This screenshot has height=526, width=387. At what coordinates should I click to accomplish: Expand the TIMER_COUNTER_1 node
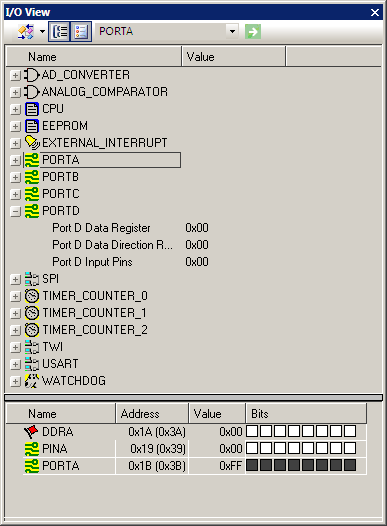pos(15,313)
